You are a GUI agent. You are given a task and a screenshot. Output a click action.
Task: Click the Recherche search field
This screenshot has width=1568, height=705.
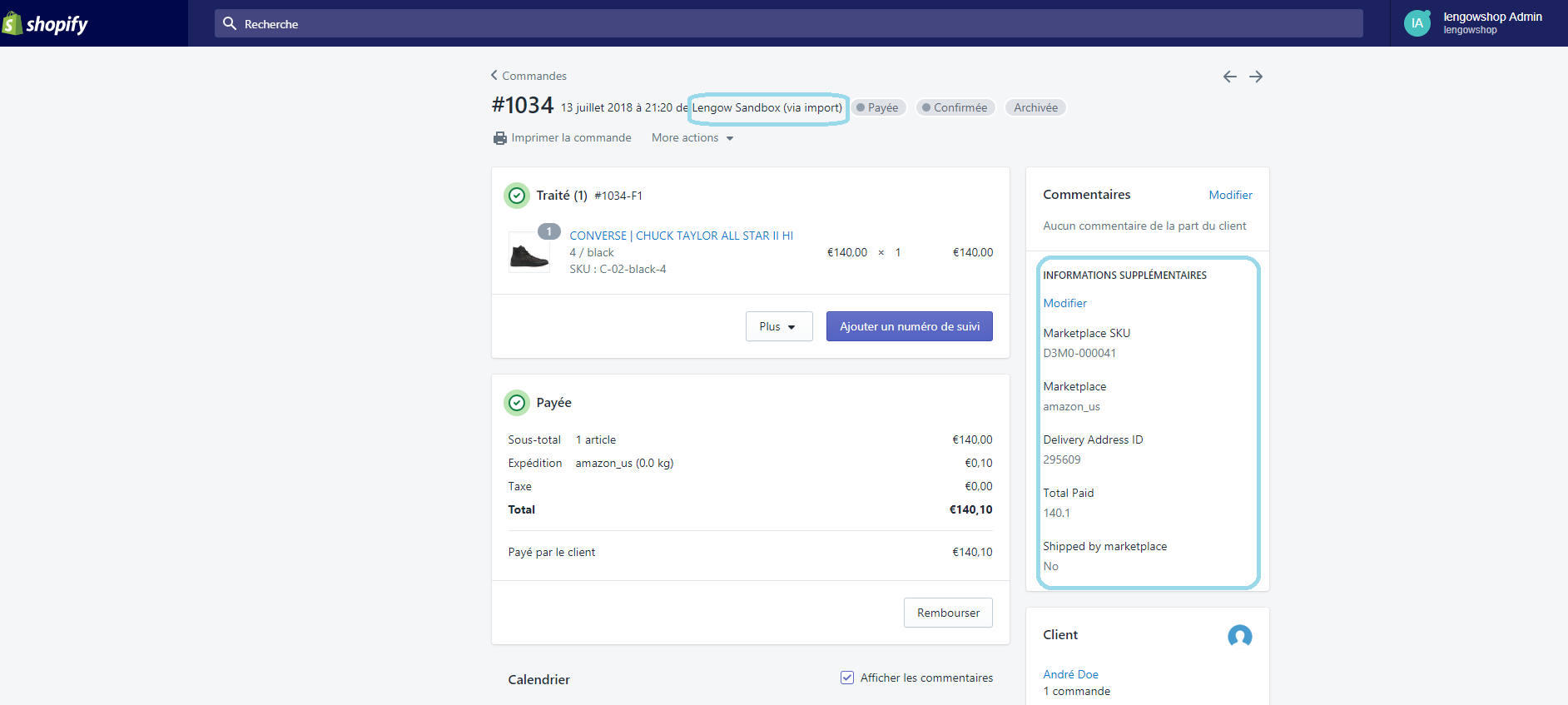[788, 23]
